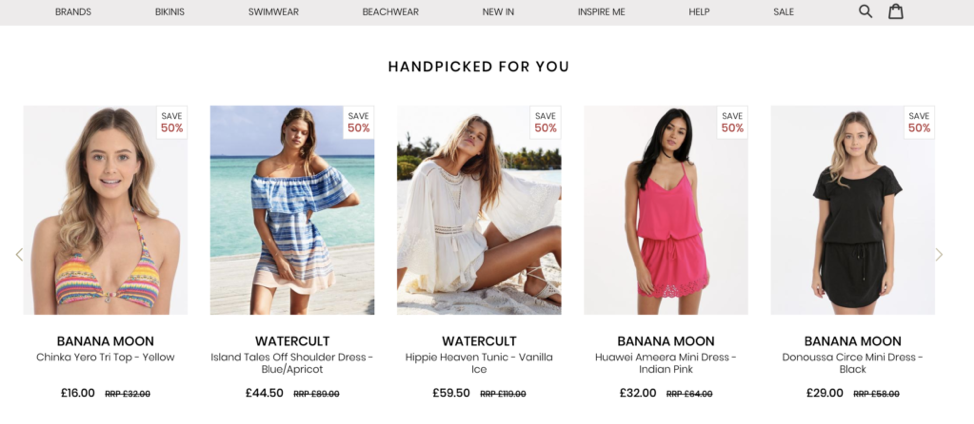
Task: Click the Watercult brand above Hippie Heaven
Action: pos(479,341)
